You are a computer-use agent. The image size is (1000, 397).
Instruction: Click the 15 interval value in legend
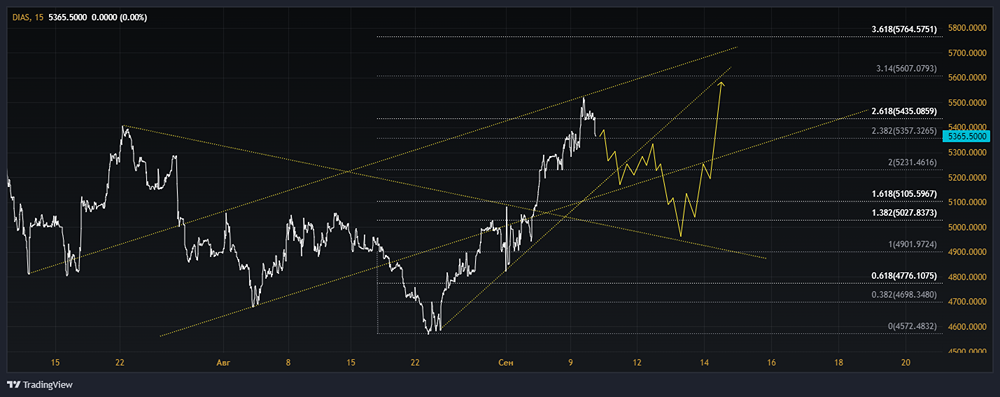[40, 17]
